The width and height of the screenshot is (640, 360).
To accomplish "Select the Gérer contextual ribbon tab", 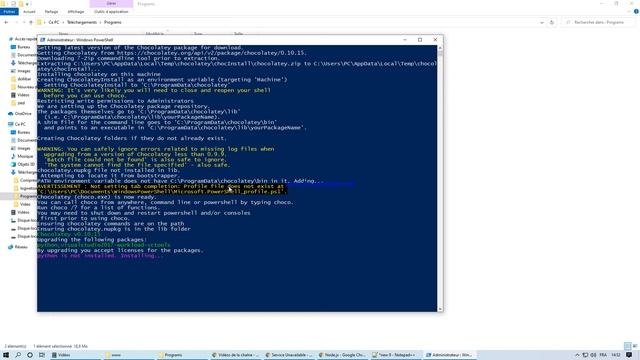I will (111, 4).
